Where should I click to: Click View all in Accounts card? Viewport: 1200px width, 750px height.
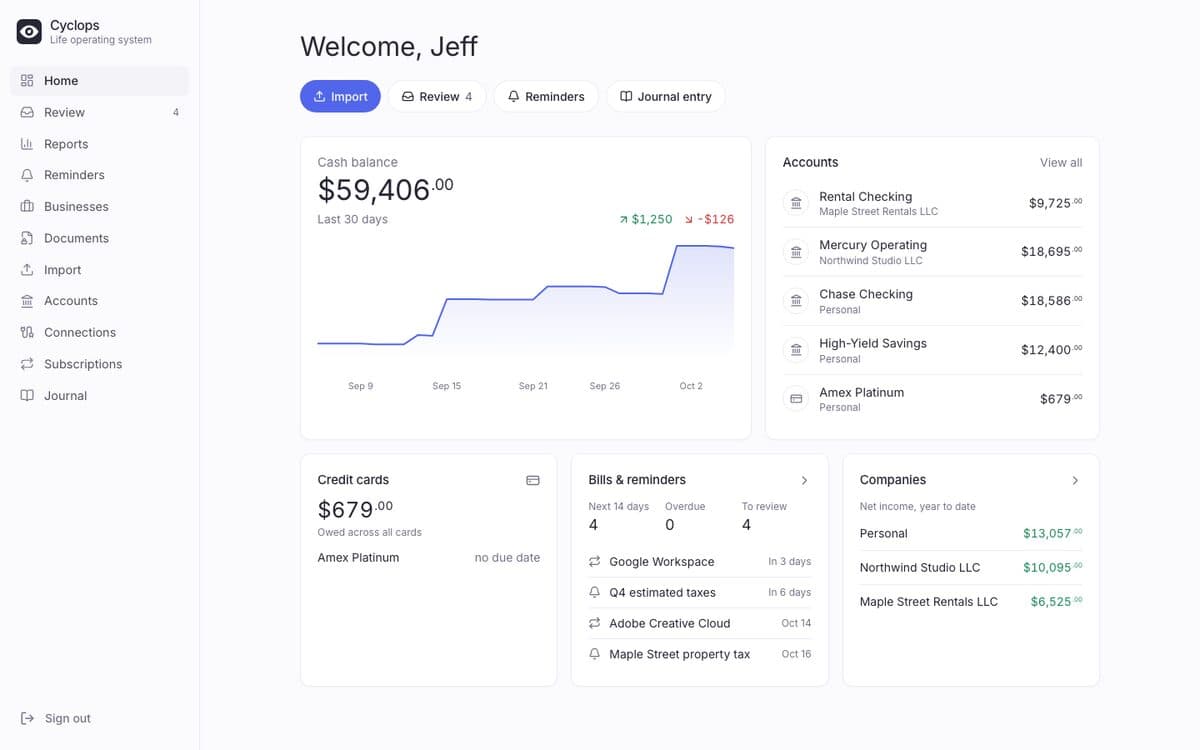1061,163
